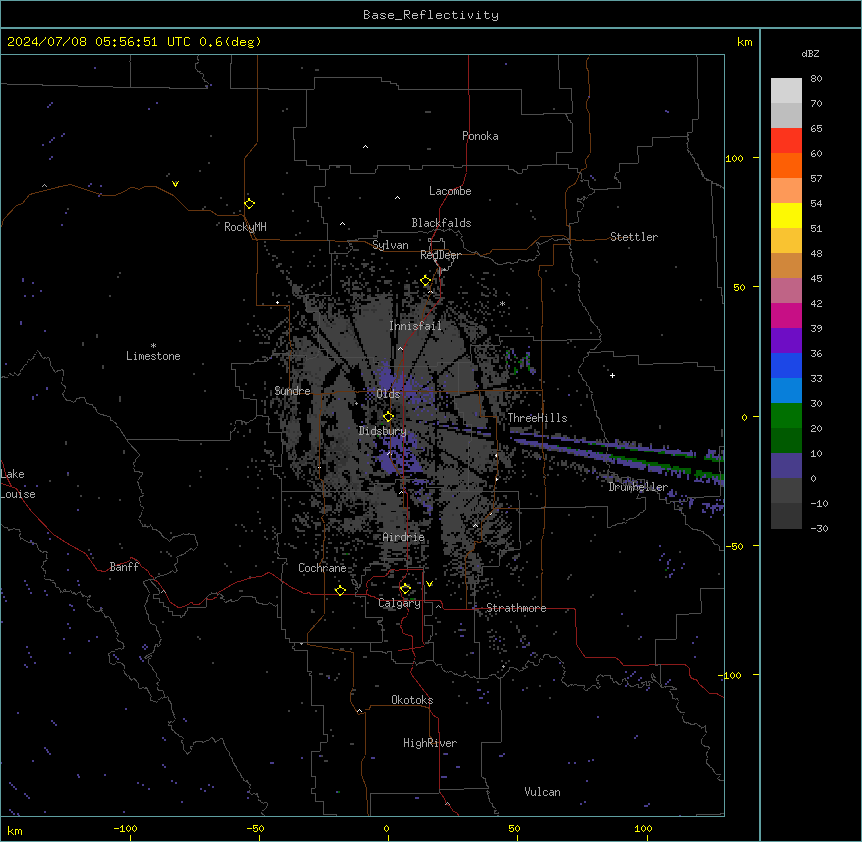Image resolution: width=862 pixels, height=842 pixels.
Task: Click the Base_Reflectivity title
Action: 431,15
